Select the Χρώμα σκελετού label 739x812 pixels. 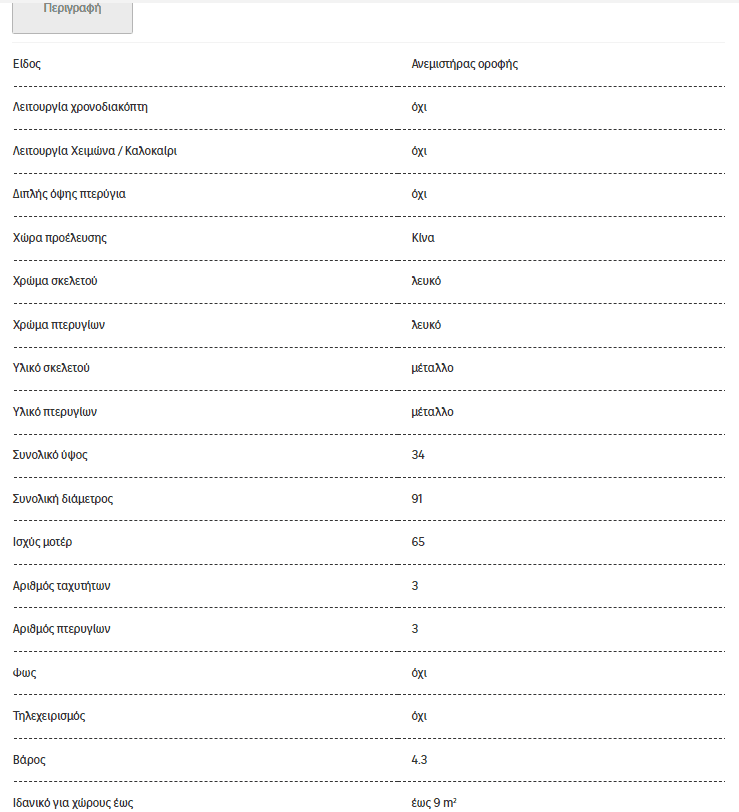(x=55, y=281)
